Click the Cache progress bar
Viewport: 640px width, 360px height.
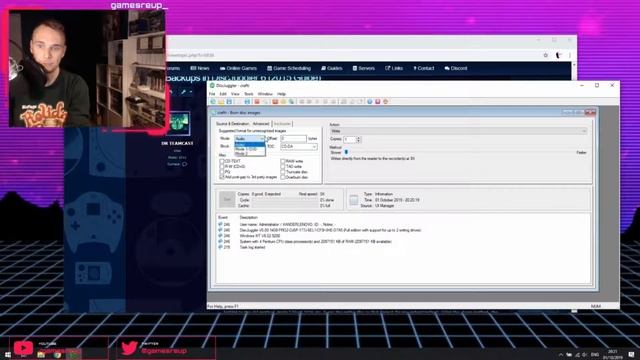tap(285, 206)
